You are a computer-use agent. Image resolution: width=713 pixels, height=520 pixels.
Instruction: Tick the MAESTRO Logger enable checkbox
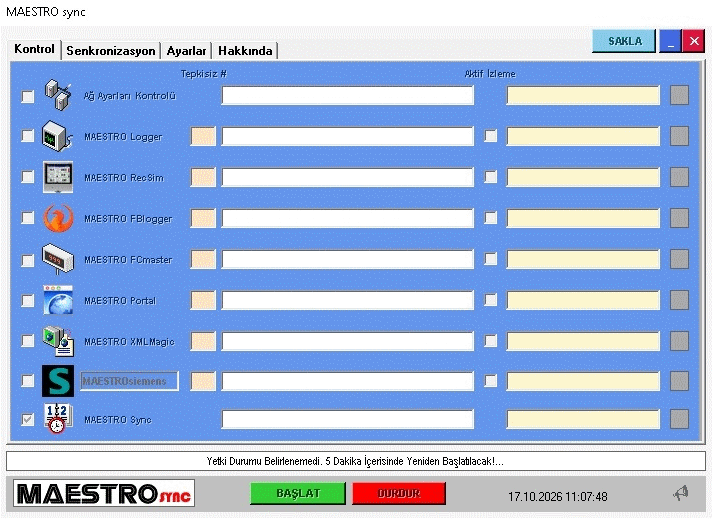coord(28,136)
